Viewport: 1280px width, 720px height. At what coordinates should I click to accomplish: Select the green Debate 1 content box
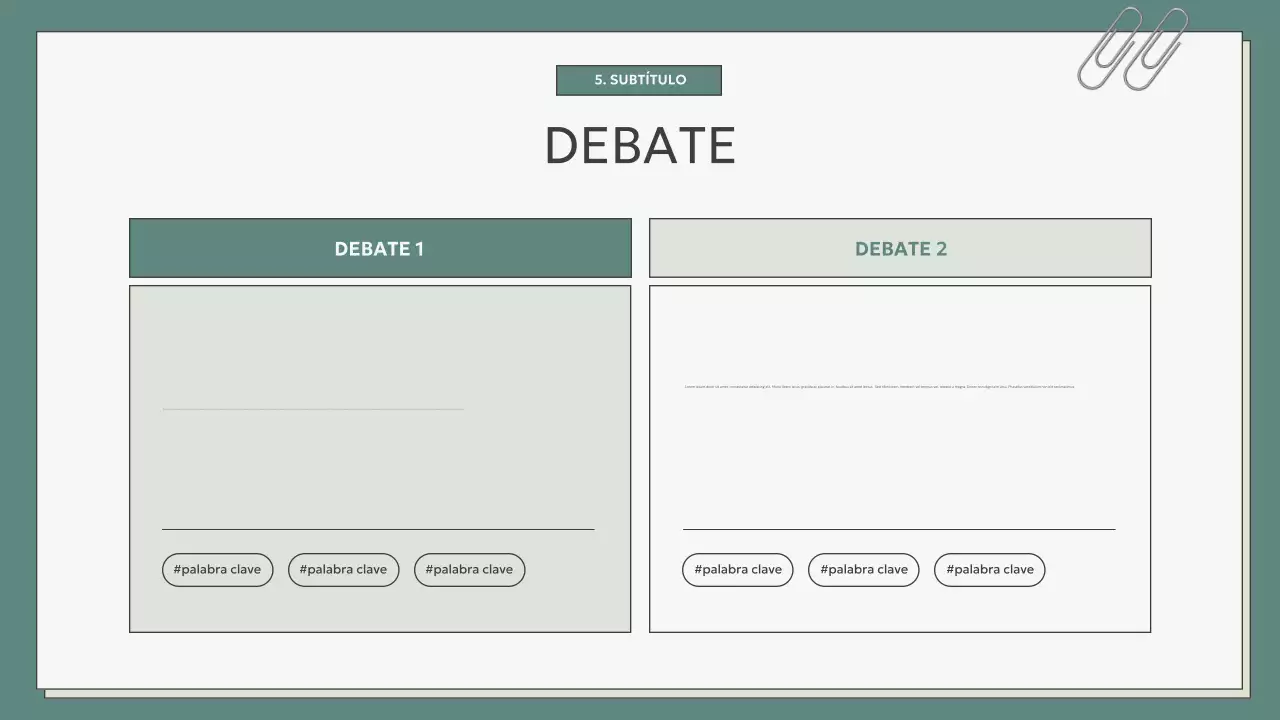tap(379, 458)
